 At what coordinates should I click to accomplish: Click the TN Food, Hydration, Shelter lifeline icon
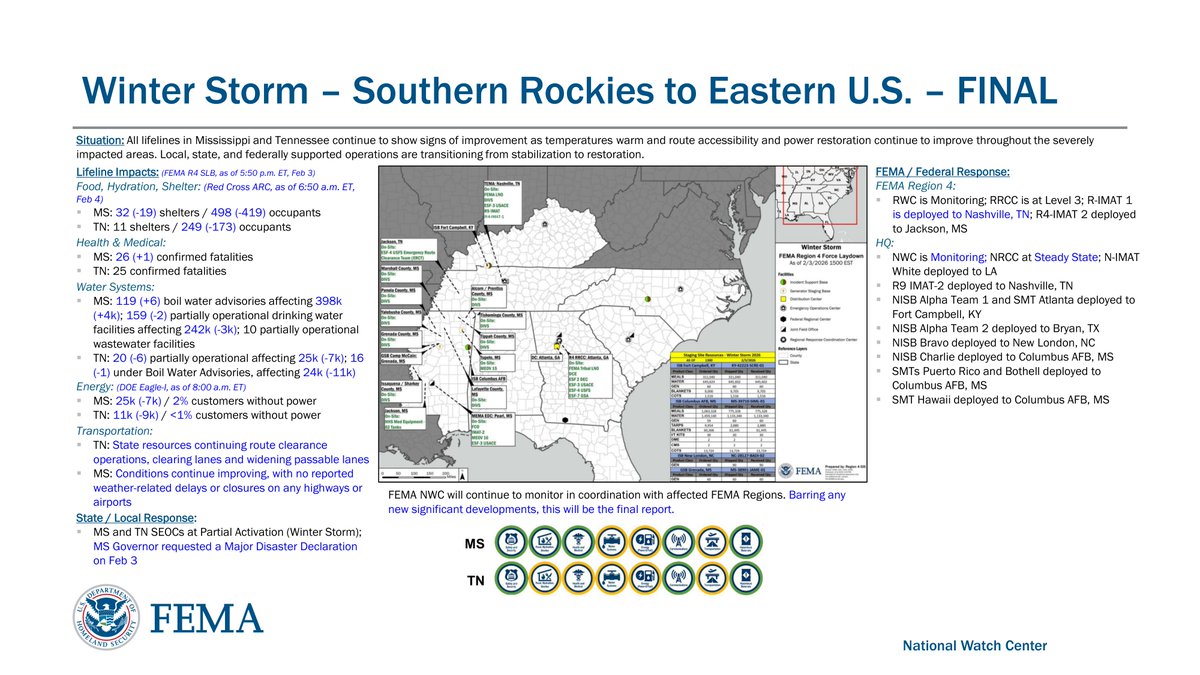click(544, 577)
